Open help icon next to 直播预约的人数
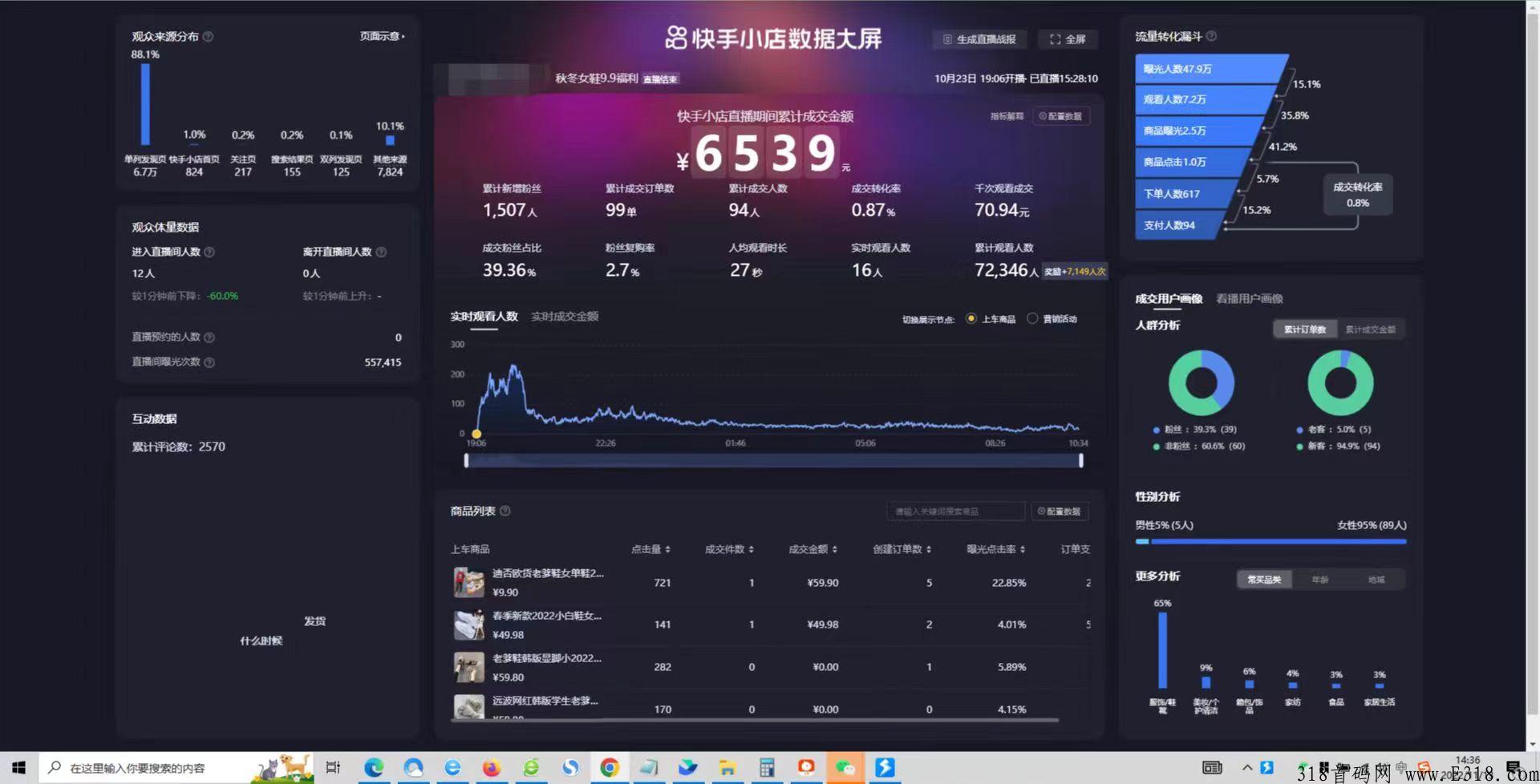This screenshot has width=1540, height=784. (x=209, y=337)
